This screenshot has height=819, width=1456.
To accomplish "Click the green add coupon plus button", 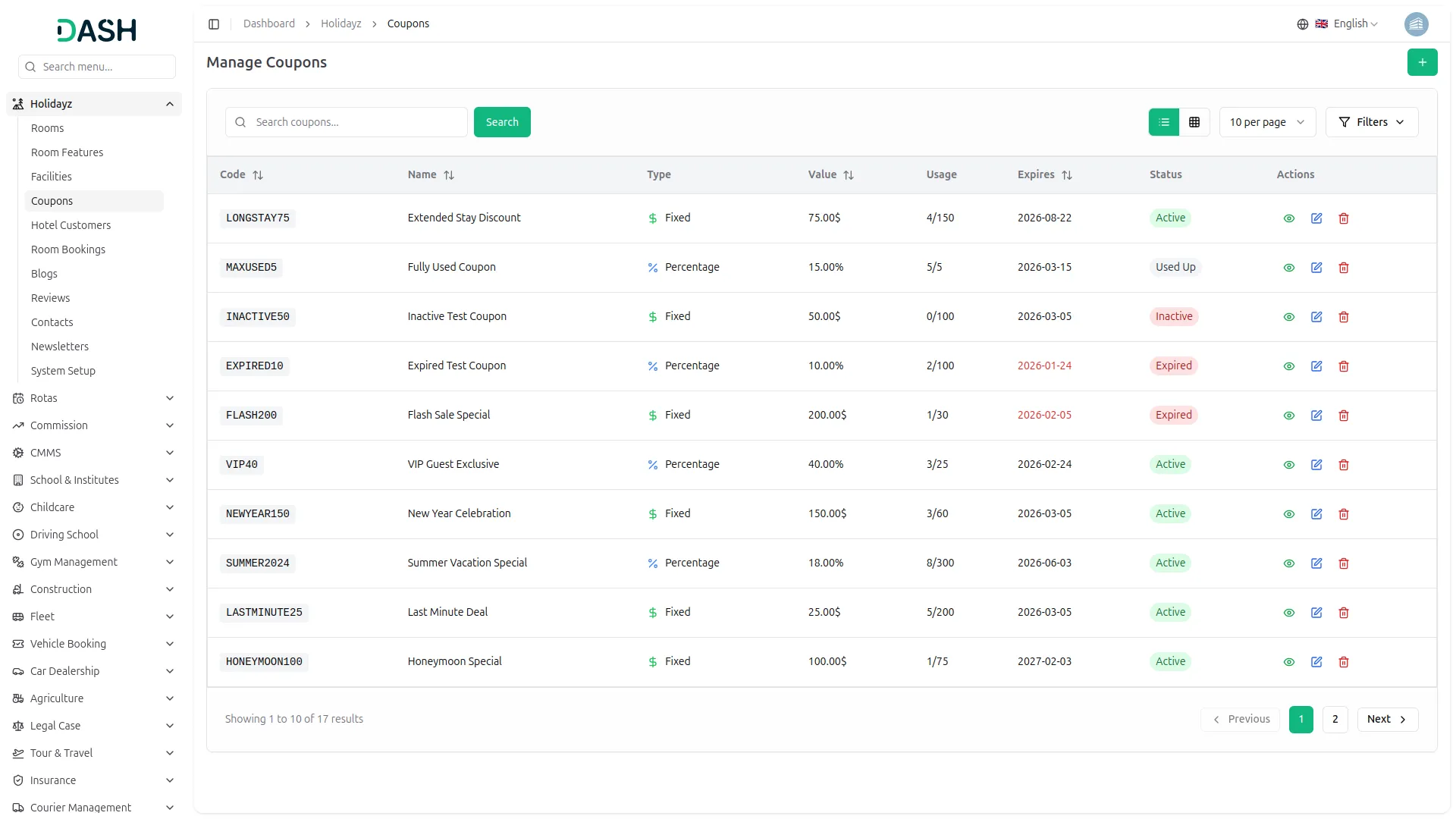I will coord(1422,62).
